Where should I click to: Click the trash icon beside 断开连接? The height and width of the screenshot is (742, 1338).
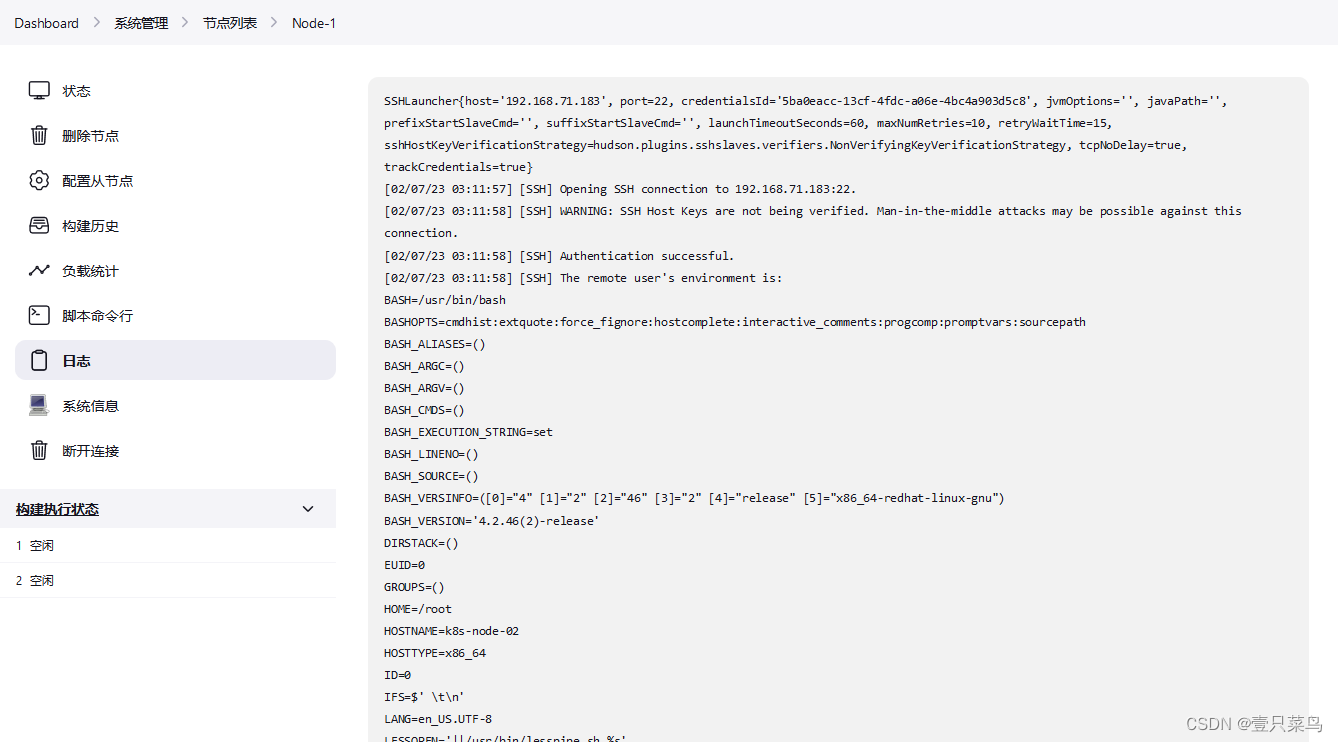pos(39,451)
